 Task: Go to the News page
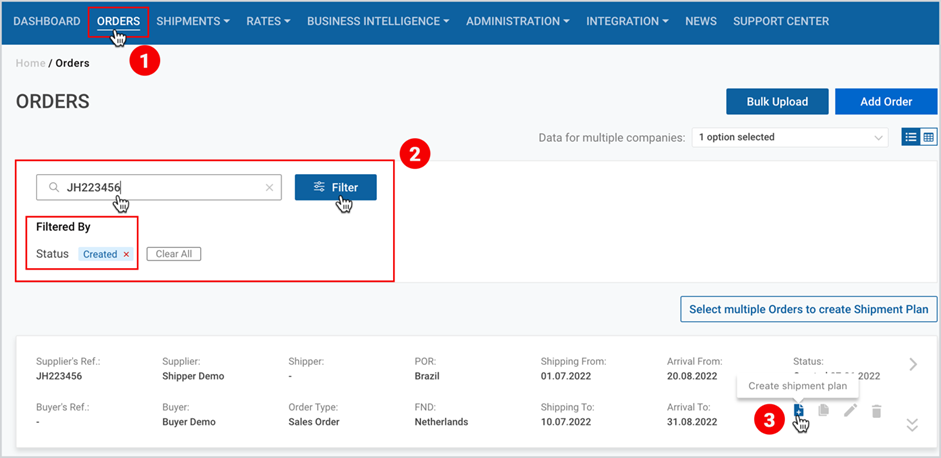click(701, 21)
